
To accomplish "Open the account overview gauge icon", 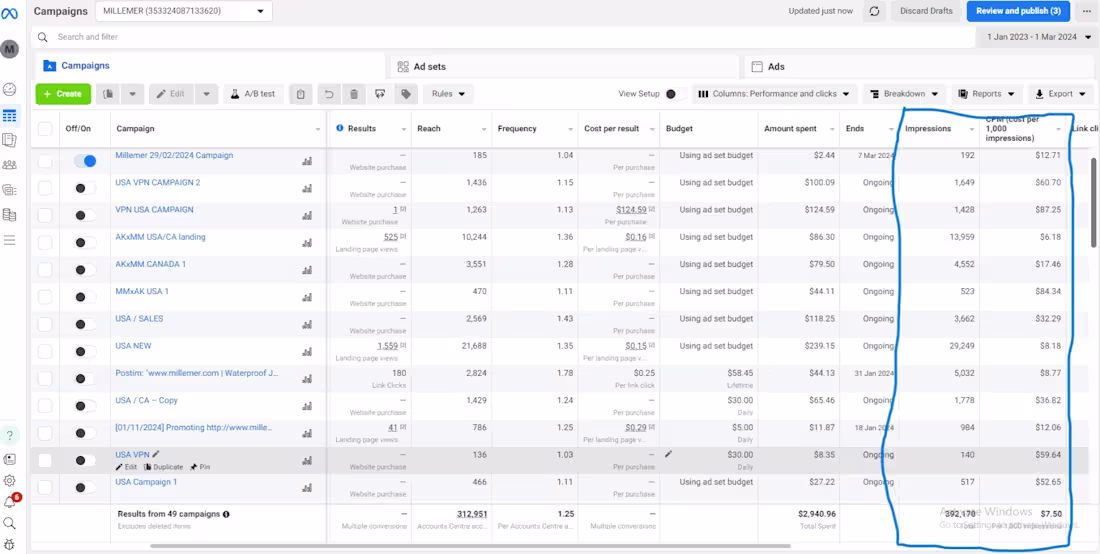I will click(9, 89).
